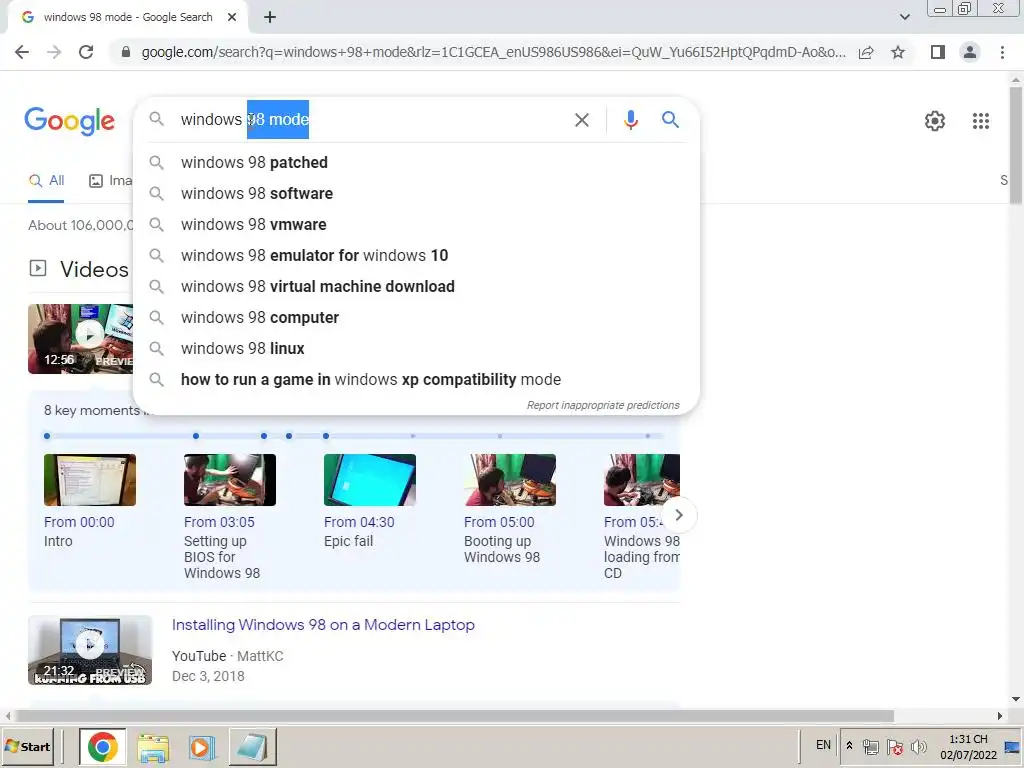Viewport: 1024px width, 768px height.
Task: Go forward with the browser arrow
Action: click(54, 52)
